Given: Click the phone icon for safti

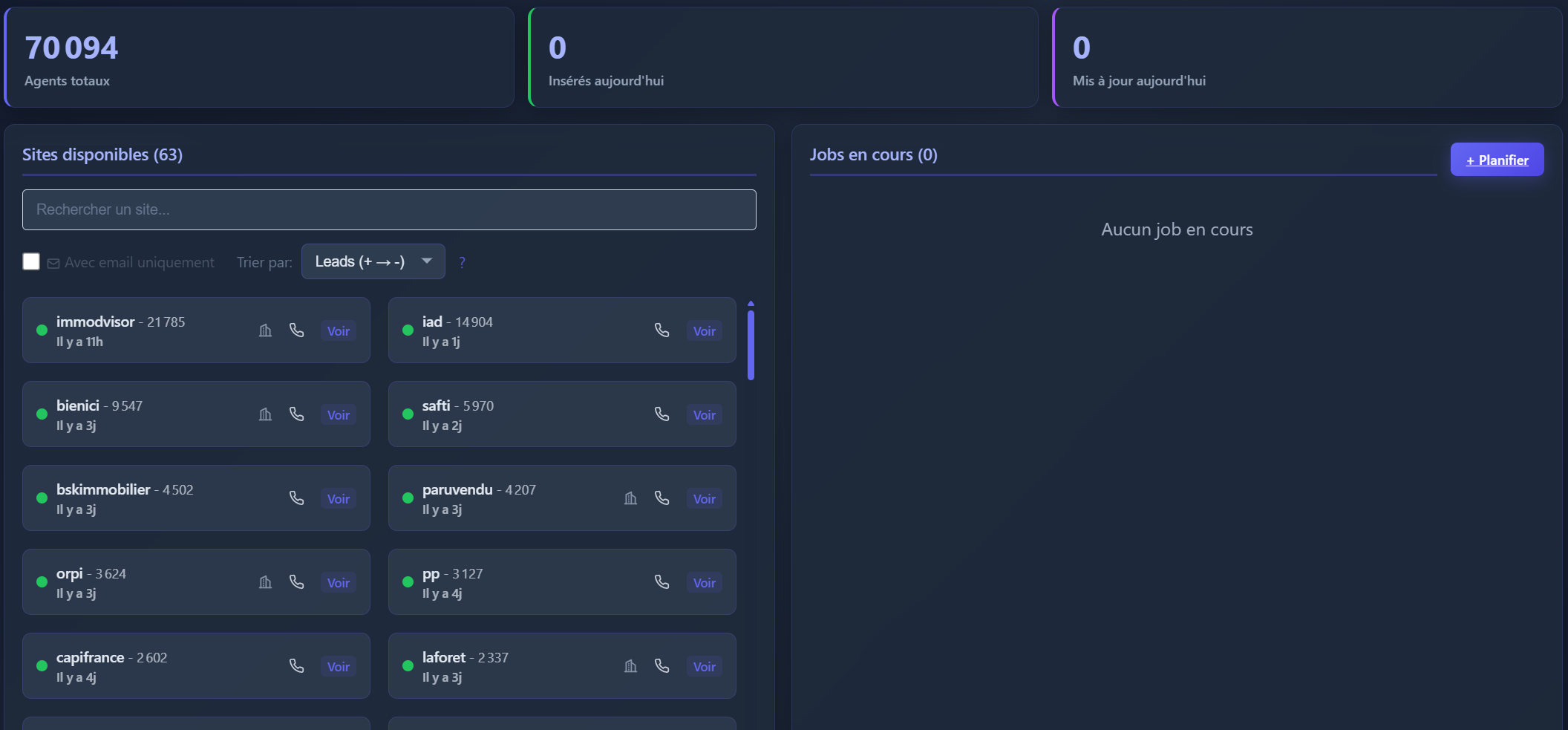Looking at the screenshot, I should [662, 414].
